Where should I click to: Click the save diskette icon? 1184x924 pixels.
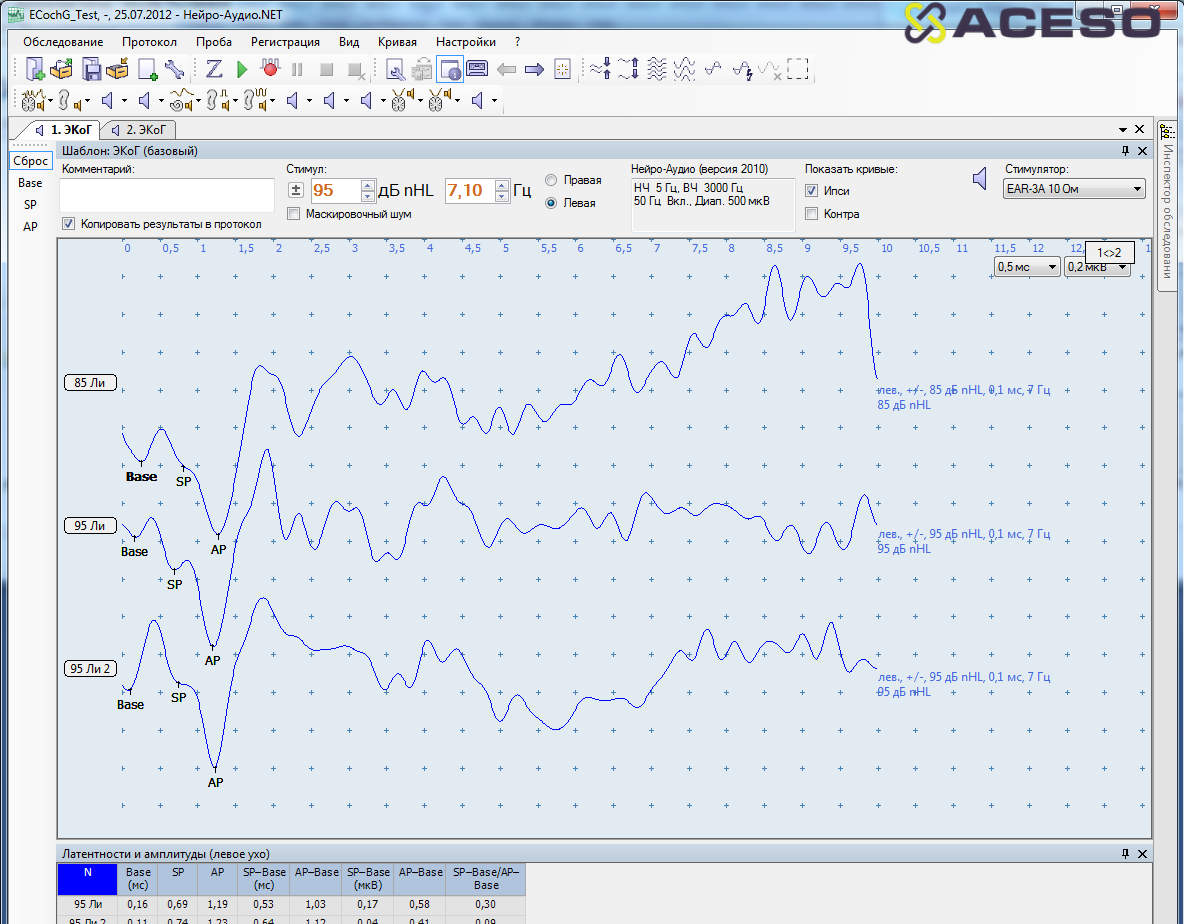click(x=91, y=69)
